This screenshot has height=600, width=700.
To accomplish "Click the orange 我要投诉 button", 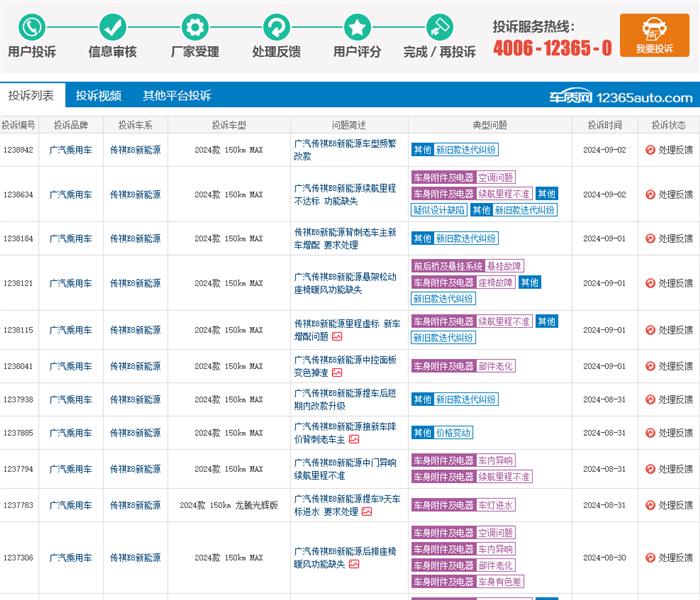I will [654, 35].
